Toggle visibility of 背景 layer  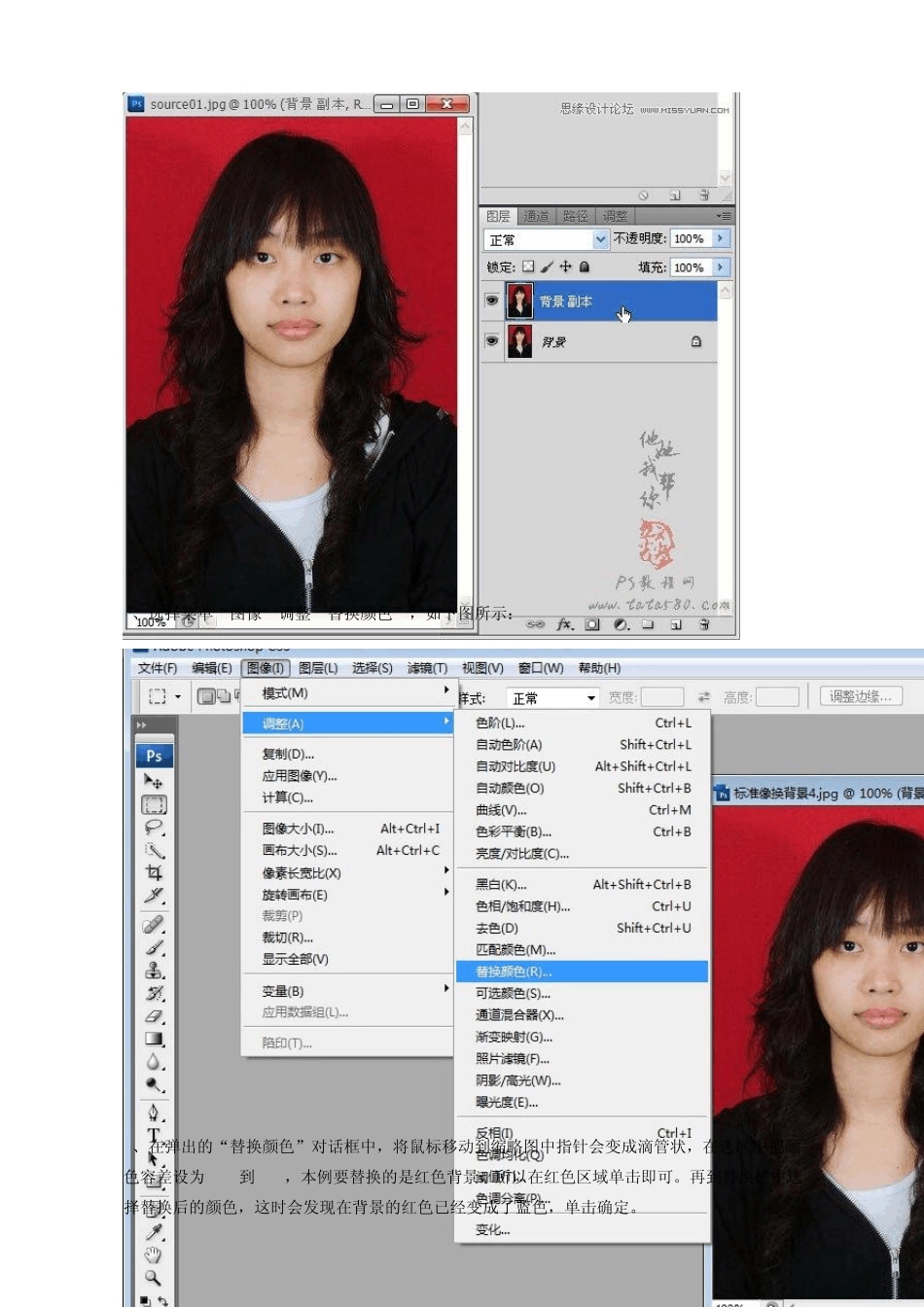(491, 341)
